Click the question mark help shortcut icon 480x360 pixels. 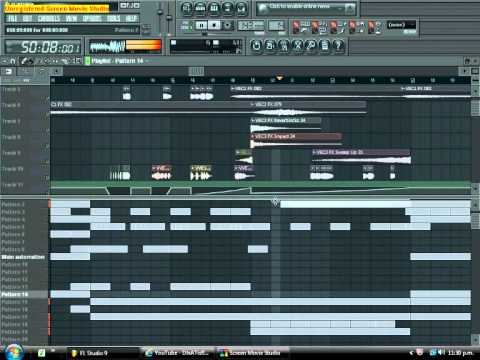[338, 46]
